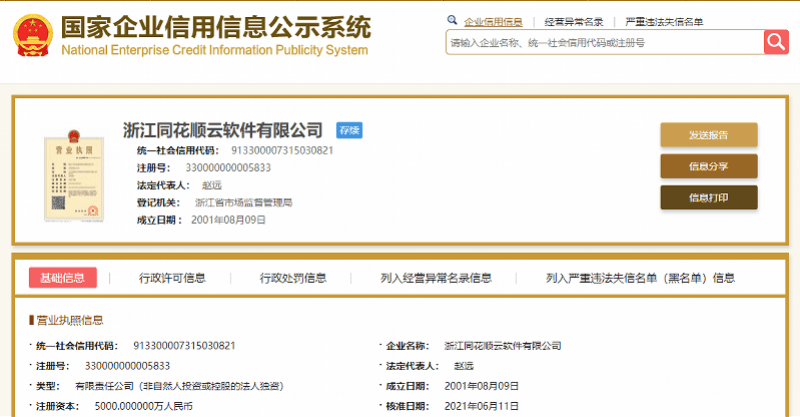Click the header legal representative name 赵远
The width and height of the screenshot is (800, 417).
[x=212, y=185]
